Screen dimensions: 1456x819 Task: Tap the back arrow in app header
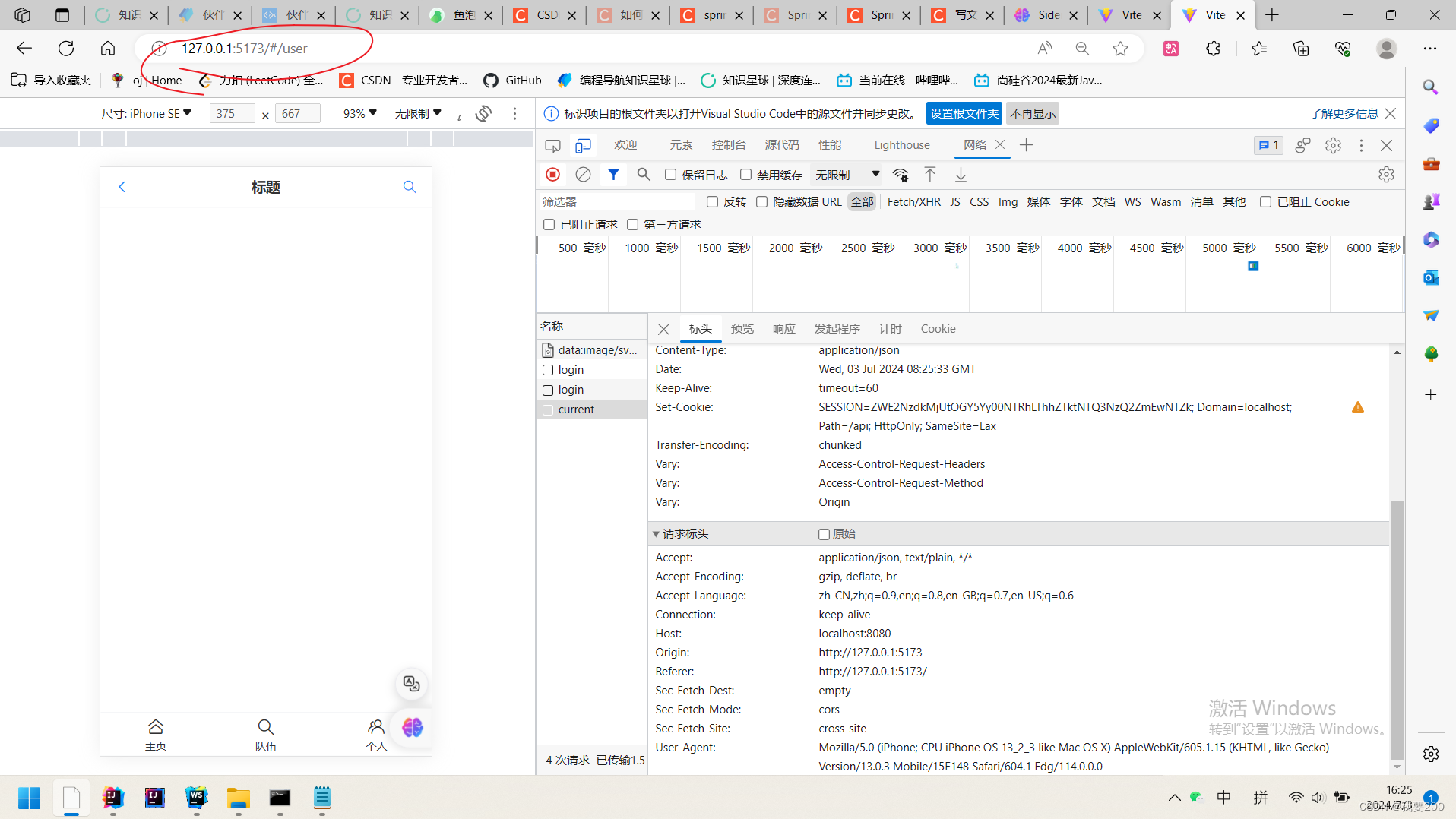[x=122, y=187]
